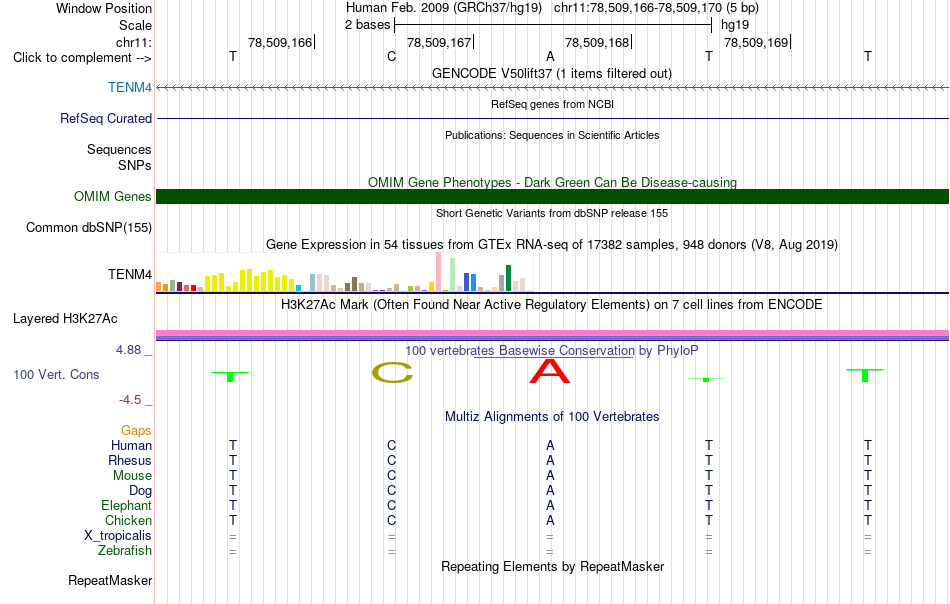The height and width of the screenshot is (604, 950).
Task: Click the RefSeq Curated track label
Action: [x=106, y=118]
